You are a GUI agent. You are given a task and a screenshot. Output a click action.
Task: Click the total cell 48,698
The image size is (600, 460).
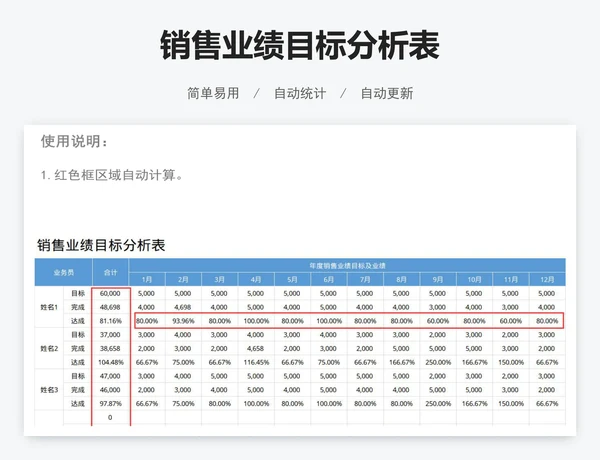point(110,307)
